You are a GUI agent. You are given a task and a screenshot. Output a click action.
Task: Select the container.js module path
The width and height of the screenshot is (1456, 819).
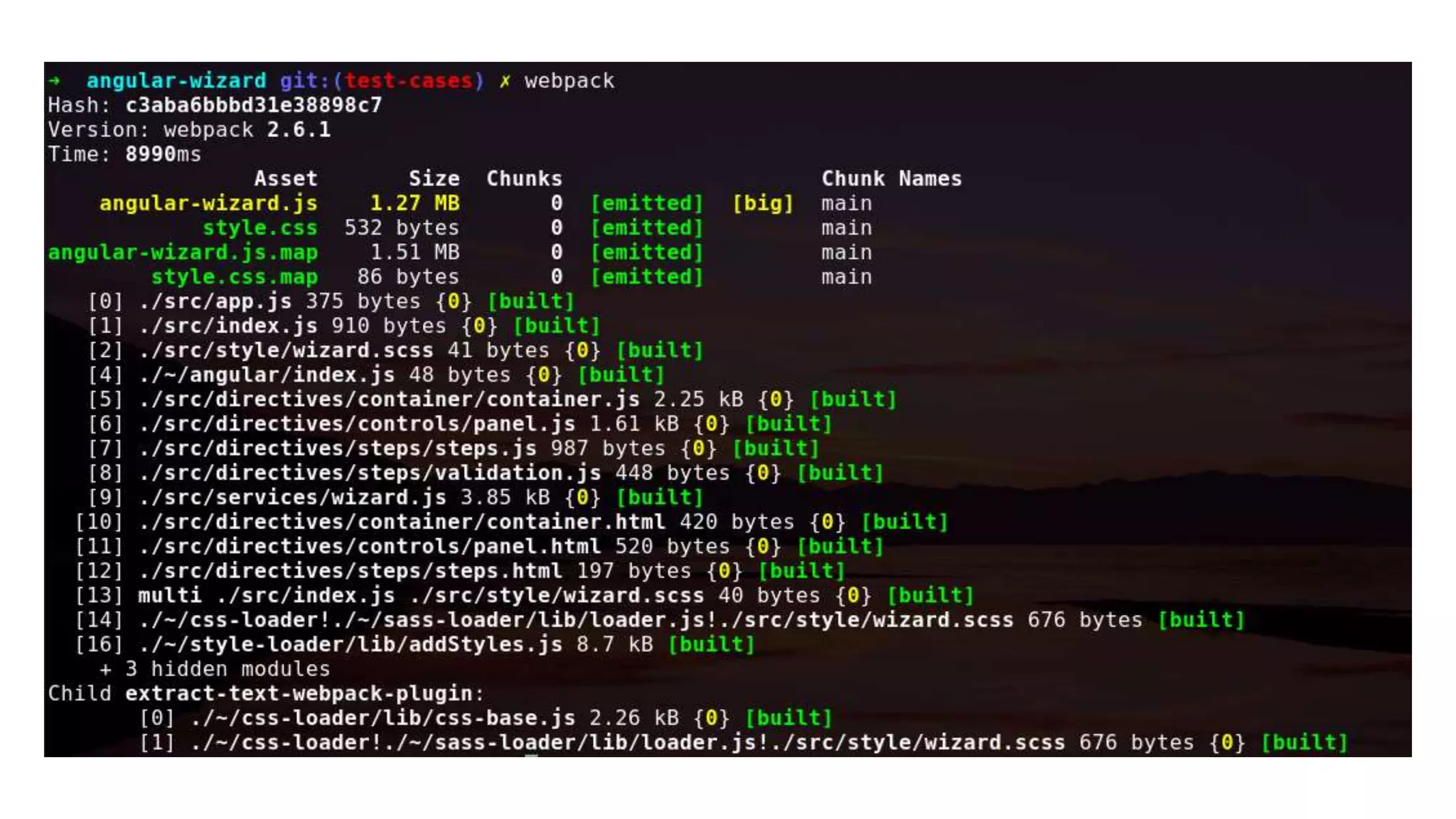(x=389, y=400)
